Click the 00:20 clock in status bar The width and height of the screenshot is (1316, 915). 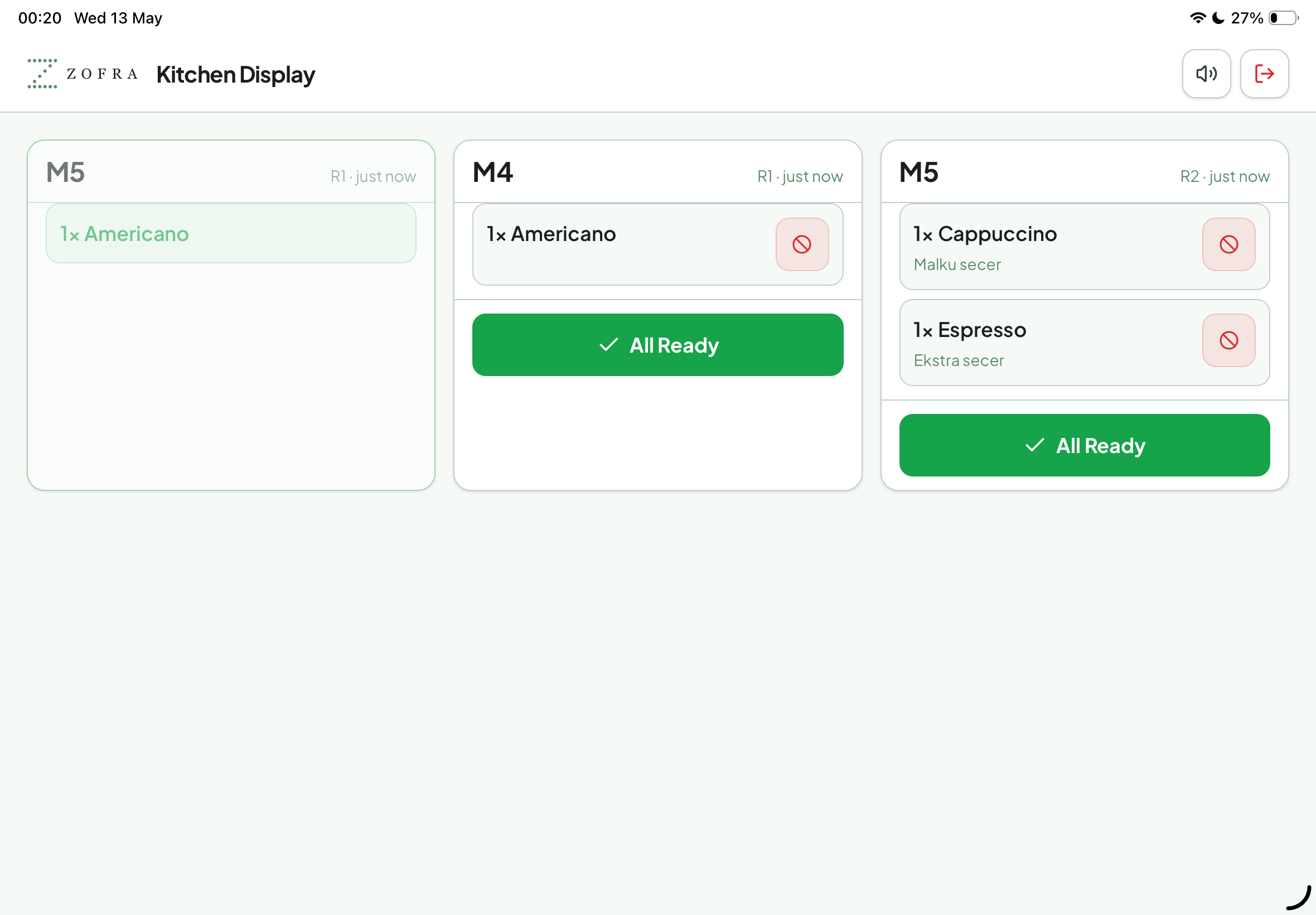40,18
